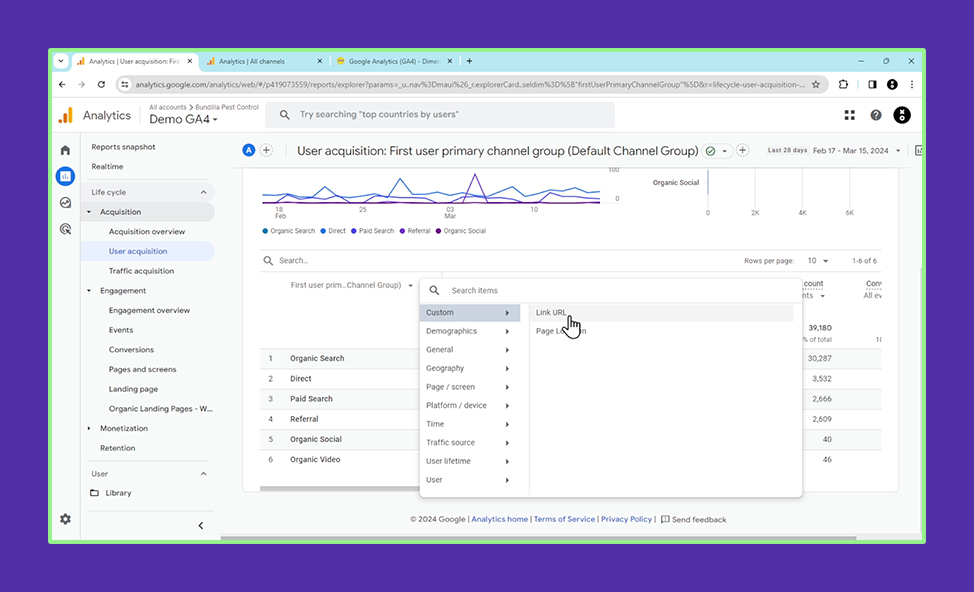This screenshot has height=592, width=974.
Task: Expand the Monetization tree item
Action: (89, 429)
